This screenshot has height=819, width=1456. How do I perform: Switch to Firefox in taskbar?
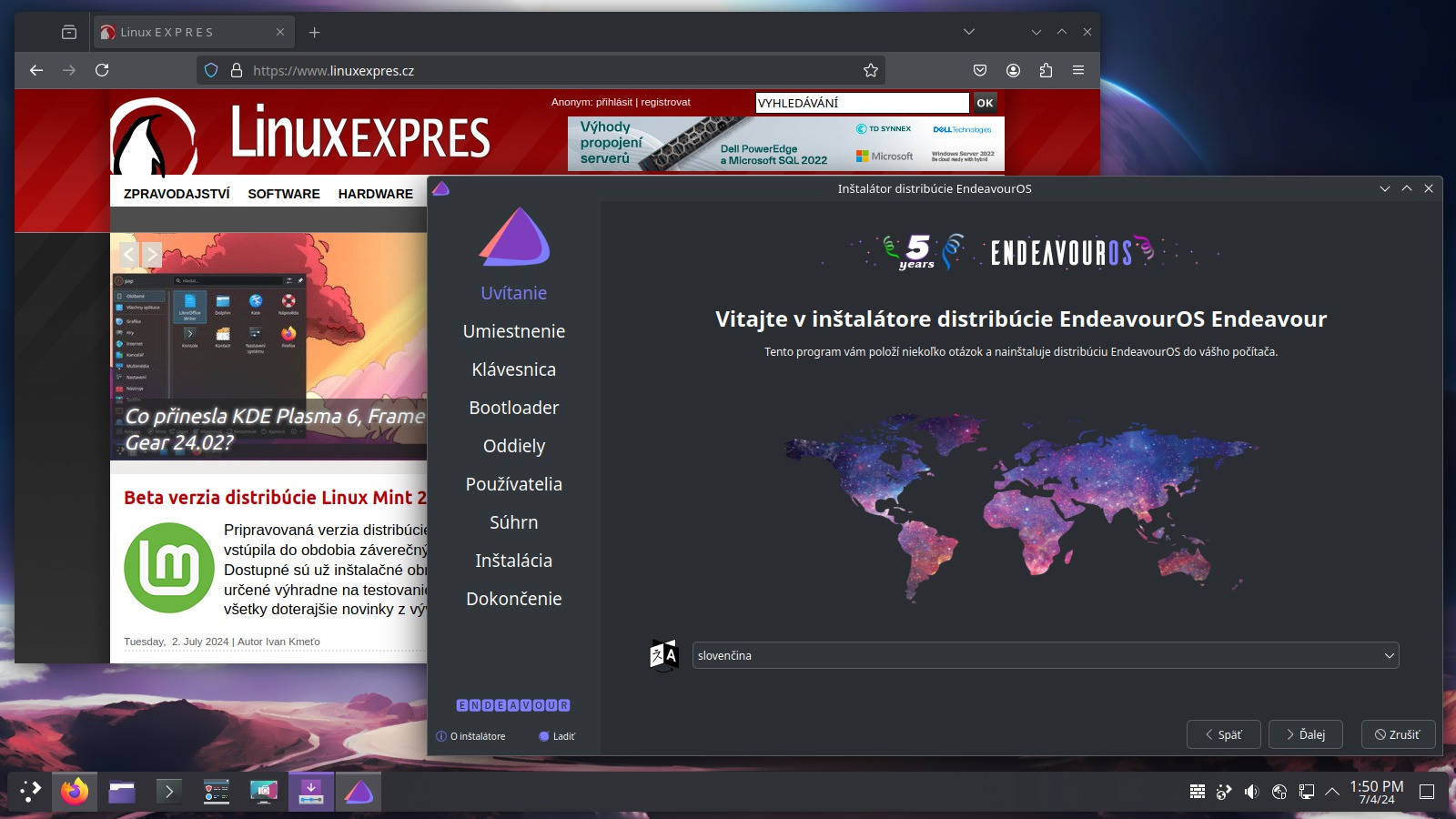[75, 792]
